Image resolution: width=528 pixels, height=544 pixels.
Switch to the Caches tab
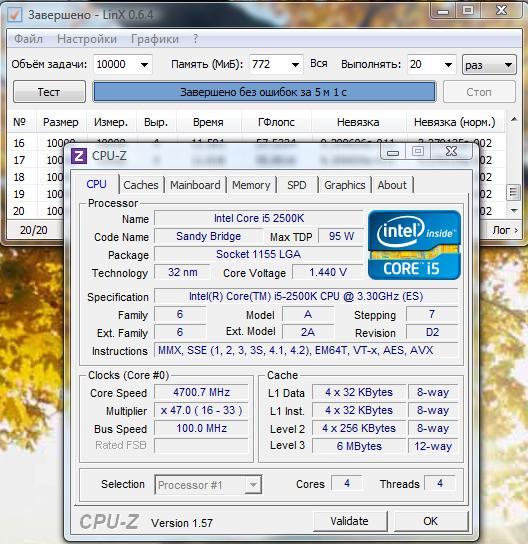[x=141, y=185]
